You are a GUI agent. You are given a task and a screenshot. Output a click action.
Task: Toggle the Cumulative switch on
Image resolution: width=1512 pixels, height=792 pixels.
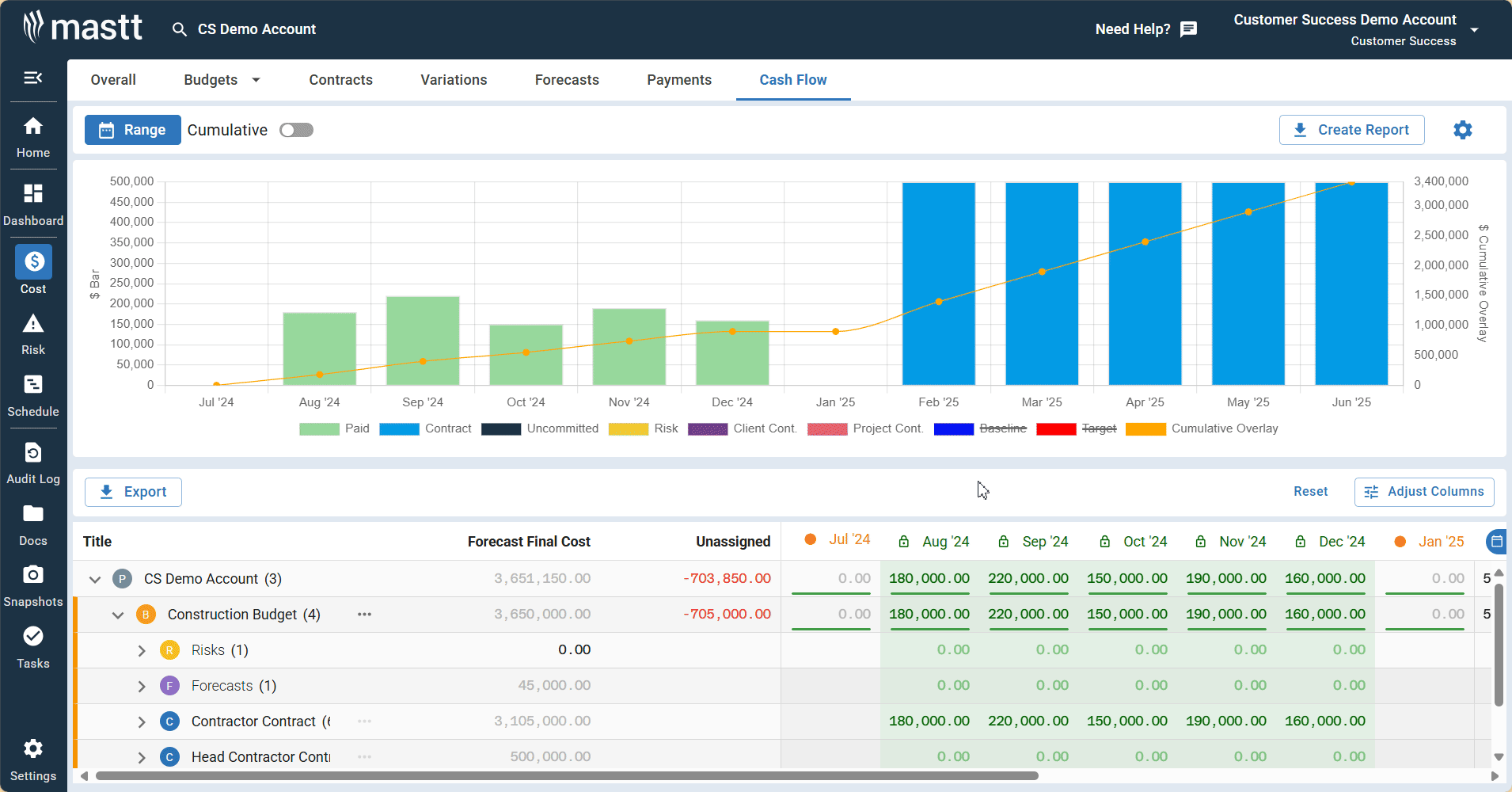[x=297, y=130]
